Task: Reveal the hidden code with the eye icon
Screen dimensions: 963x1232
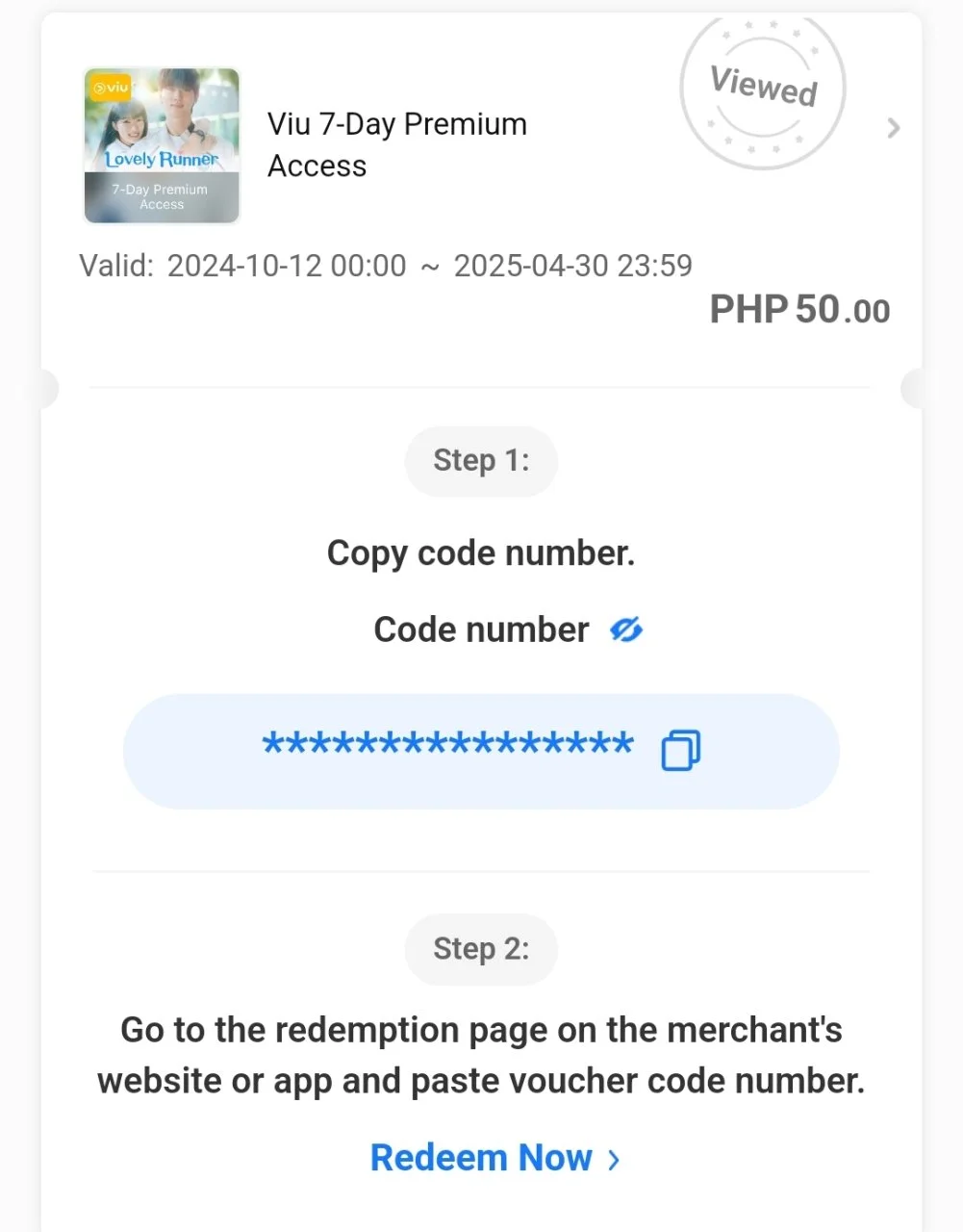Action: 626,630
